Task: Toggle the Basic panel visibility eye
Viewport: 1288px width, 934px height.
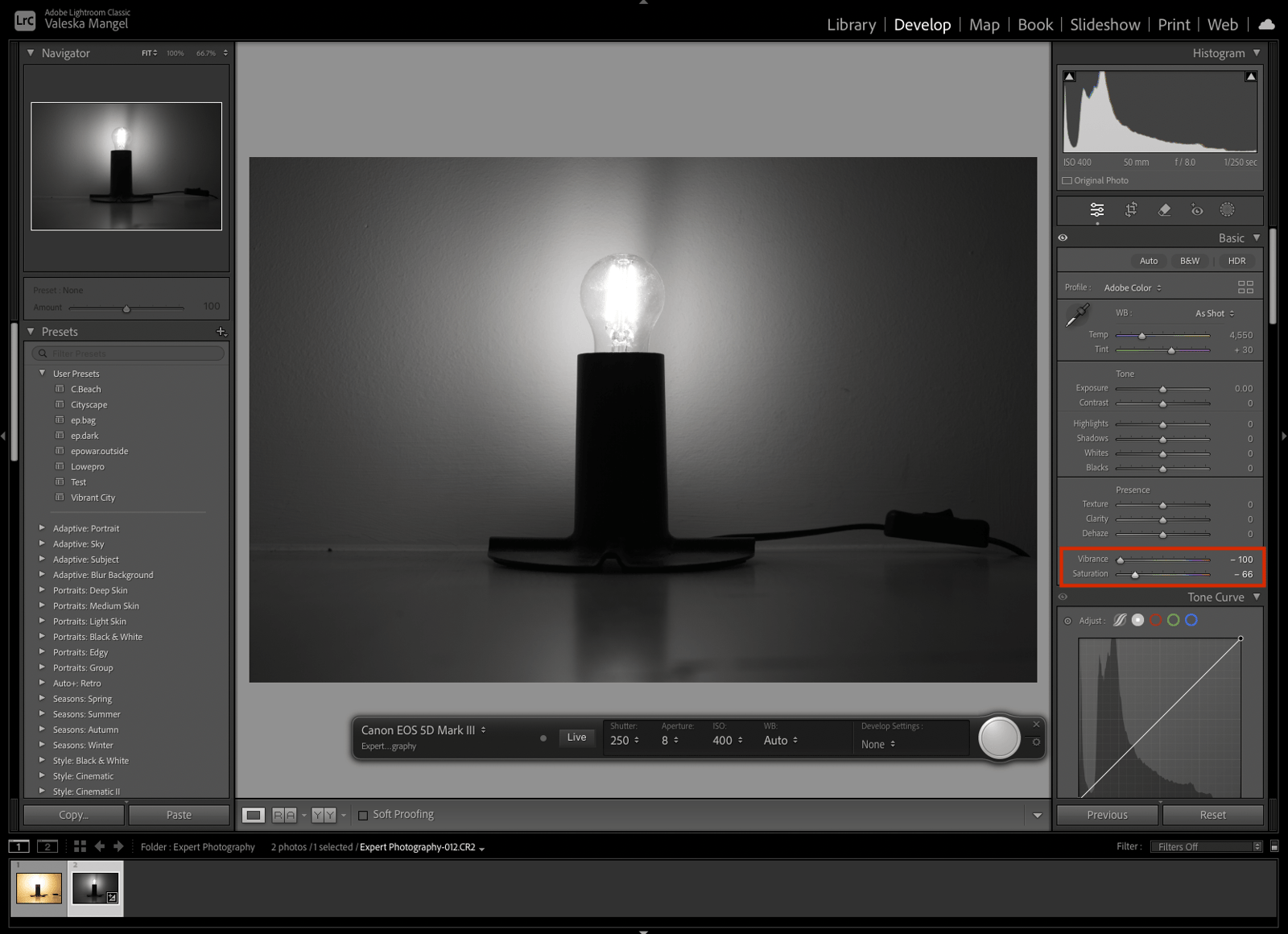Action: (1063, 238)
